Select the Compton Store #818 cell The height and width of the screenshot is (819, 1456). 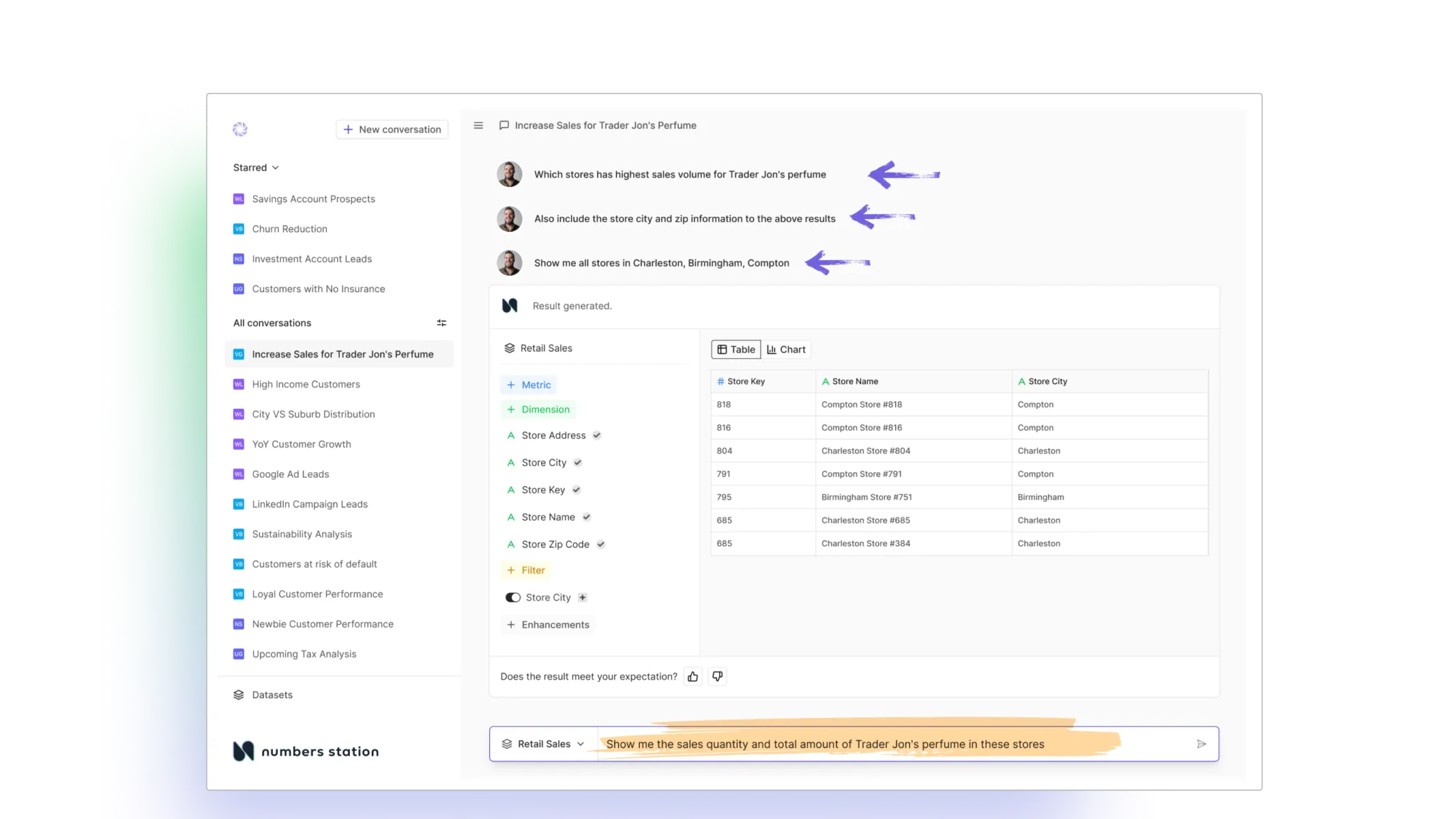(x=914, y=405)
